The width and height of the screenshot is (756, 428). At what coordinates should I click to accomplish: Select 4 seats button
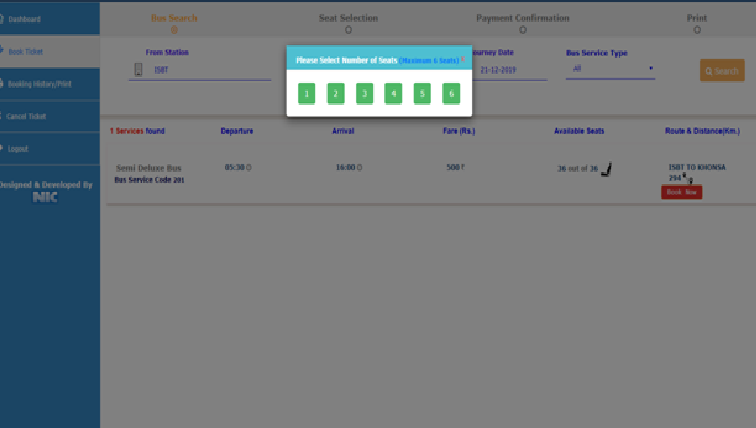[394, 94]
